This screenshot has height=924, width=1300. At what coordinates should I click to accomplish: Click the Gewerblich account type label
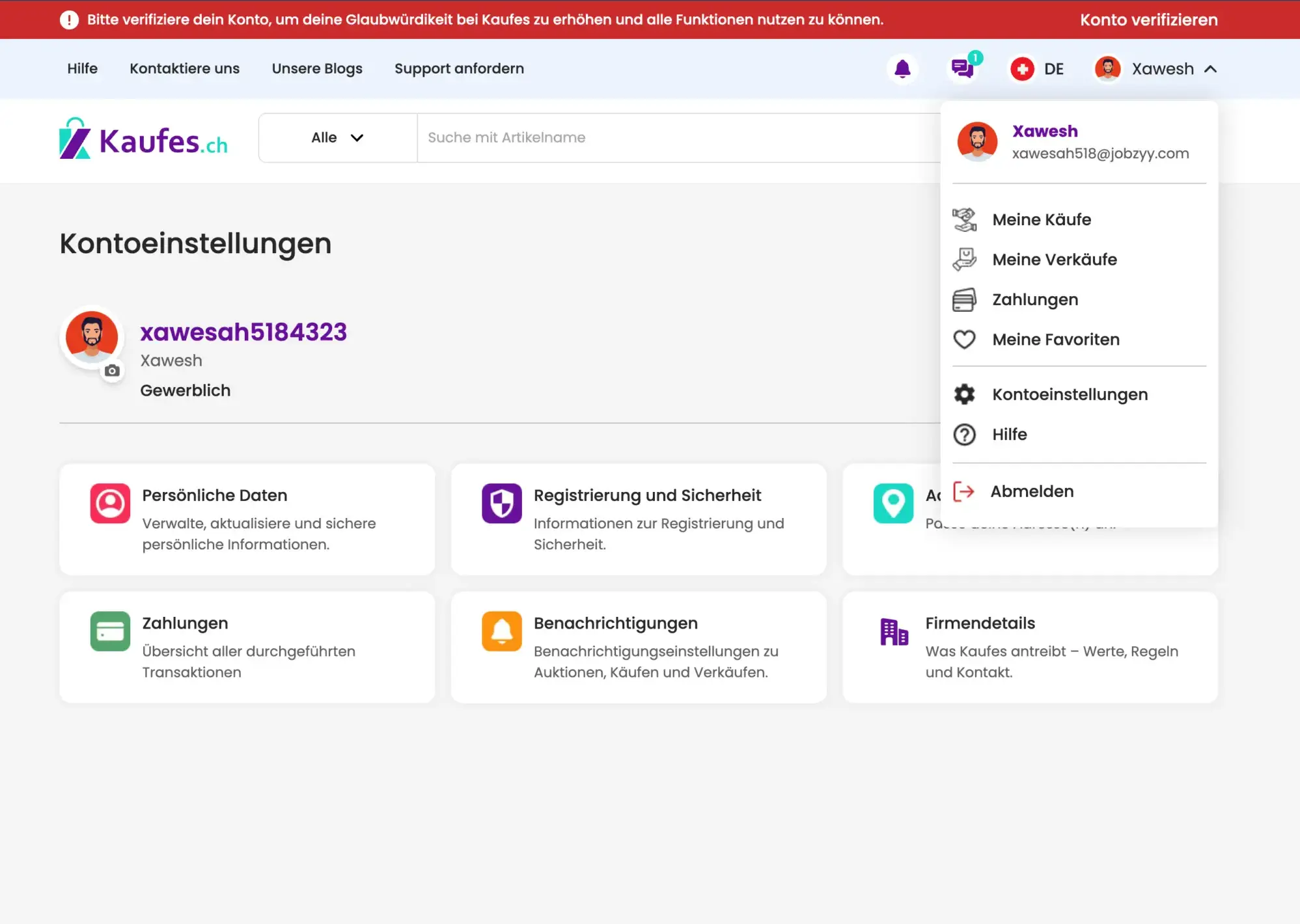pyautogui.click(x=186, y=390)
